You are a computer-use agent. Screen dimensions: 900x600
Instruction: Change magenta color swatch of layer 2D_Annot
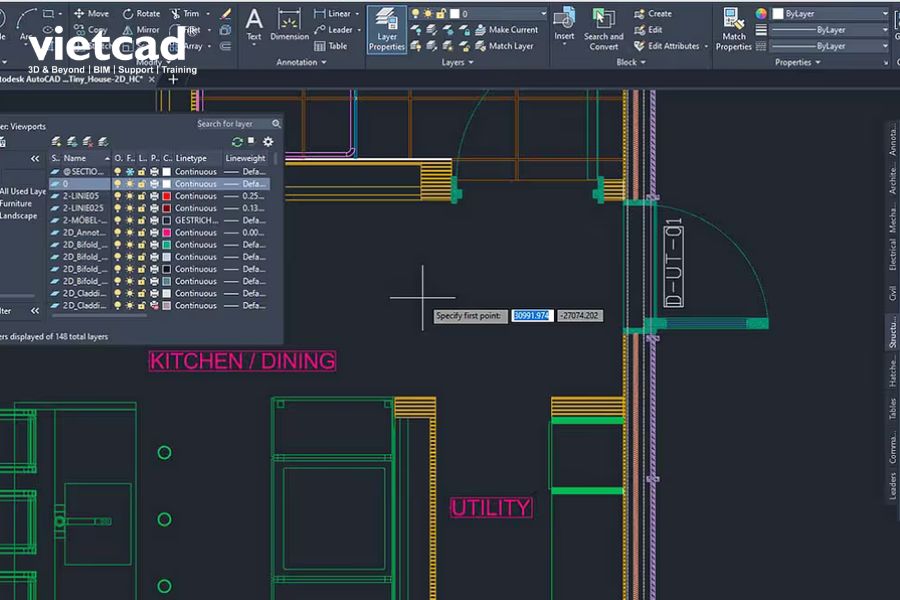166,233
